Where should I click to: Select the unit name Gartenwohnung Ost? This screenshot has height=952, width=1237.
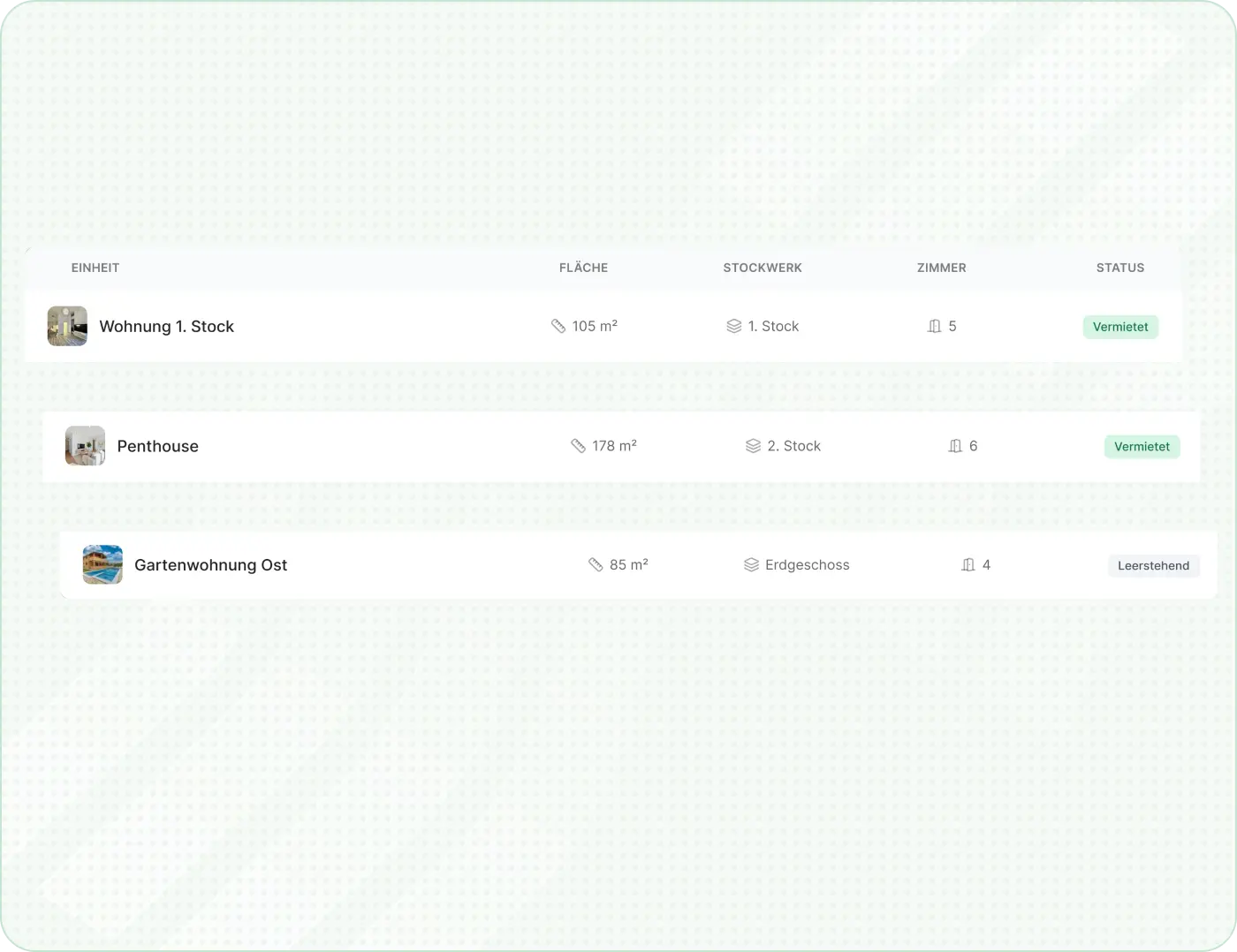click(211, 565)
